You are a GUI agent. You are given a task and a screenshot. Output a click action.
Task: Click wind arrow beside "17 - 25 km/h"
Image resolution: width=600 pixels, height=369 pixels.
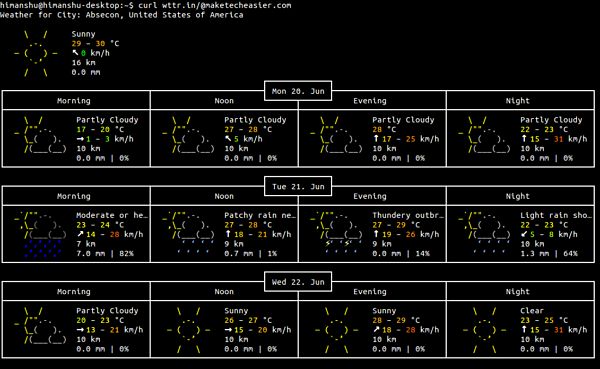coord(376,139)
